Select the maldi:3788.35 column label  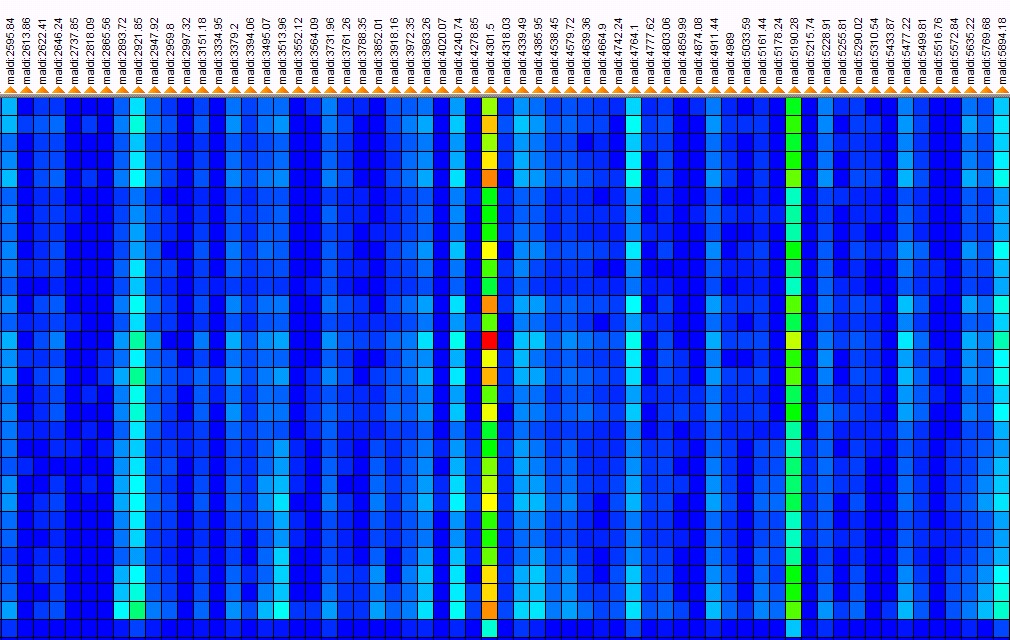click(x=363, y=51)
